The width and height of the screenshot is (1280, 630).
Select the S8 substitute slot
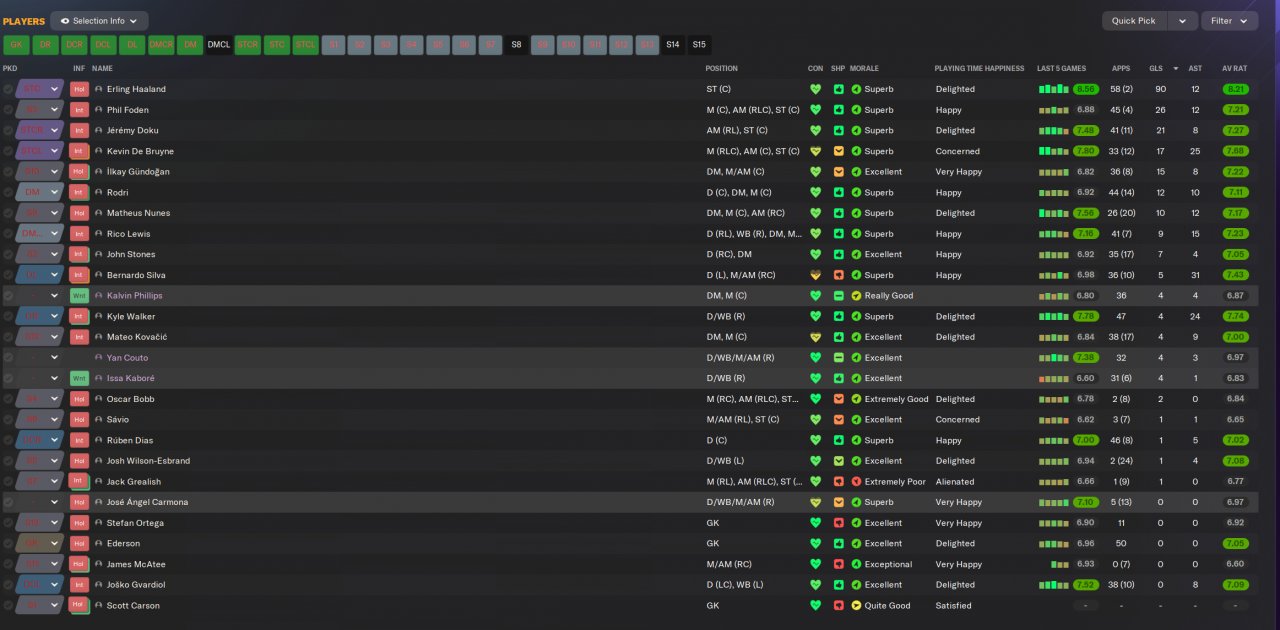click(516, 45)
